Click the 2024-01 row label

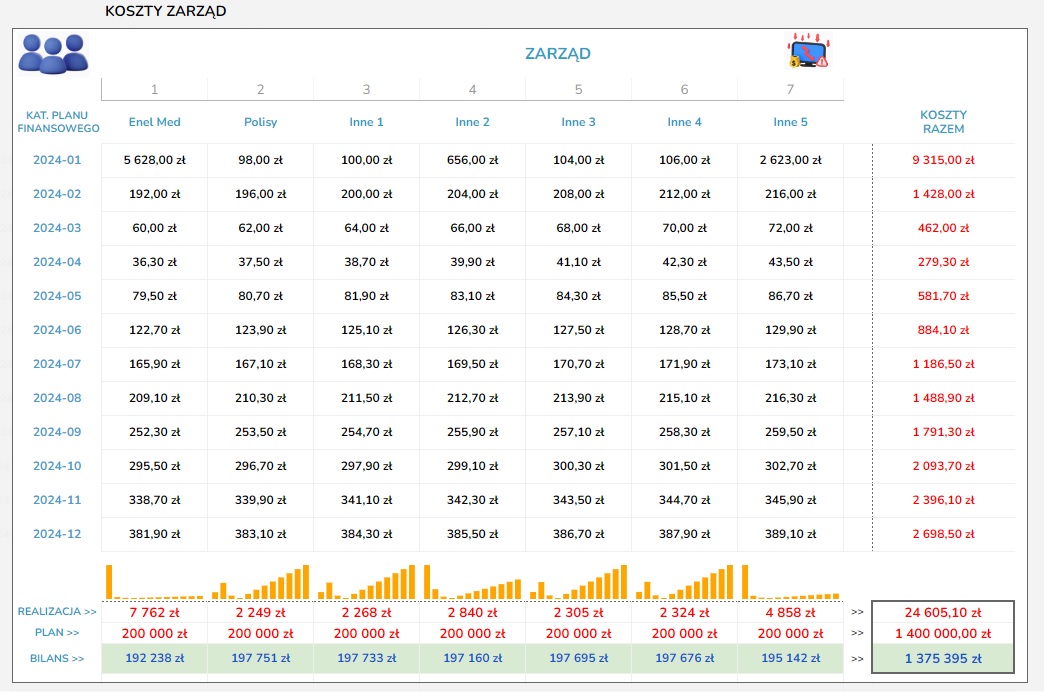57,160
